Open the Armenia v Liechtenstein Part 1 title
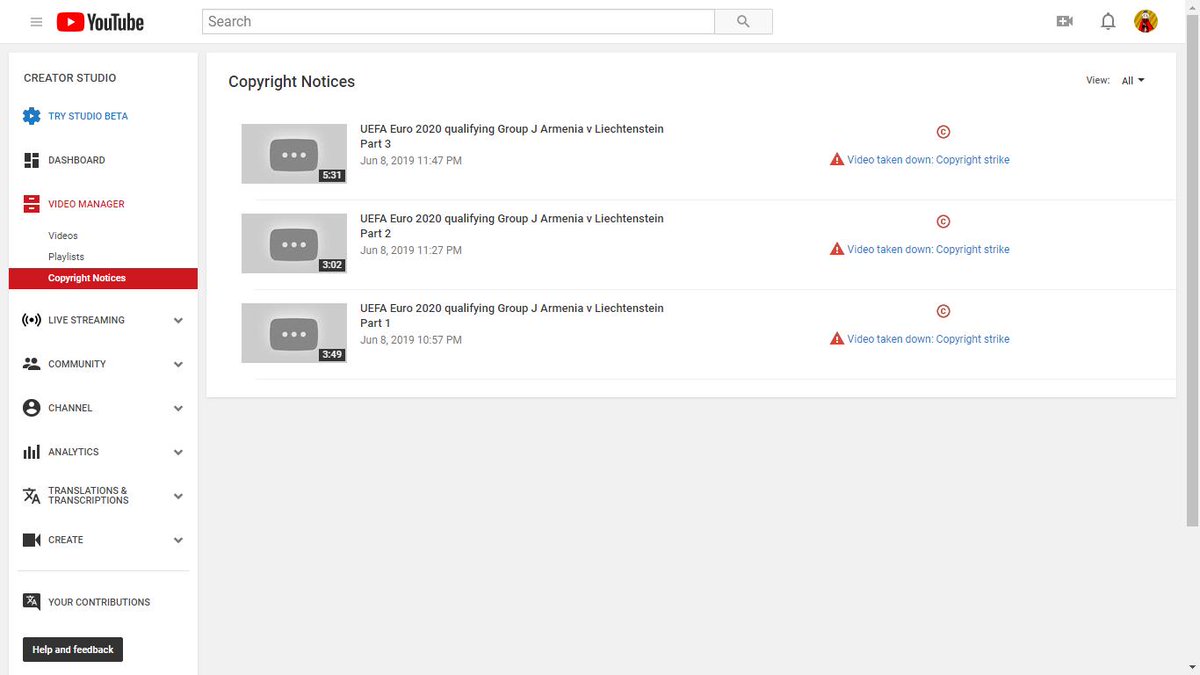Screen dimensions: 1200x675 (512, 316)
